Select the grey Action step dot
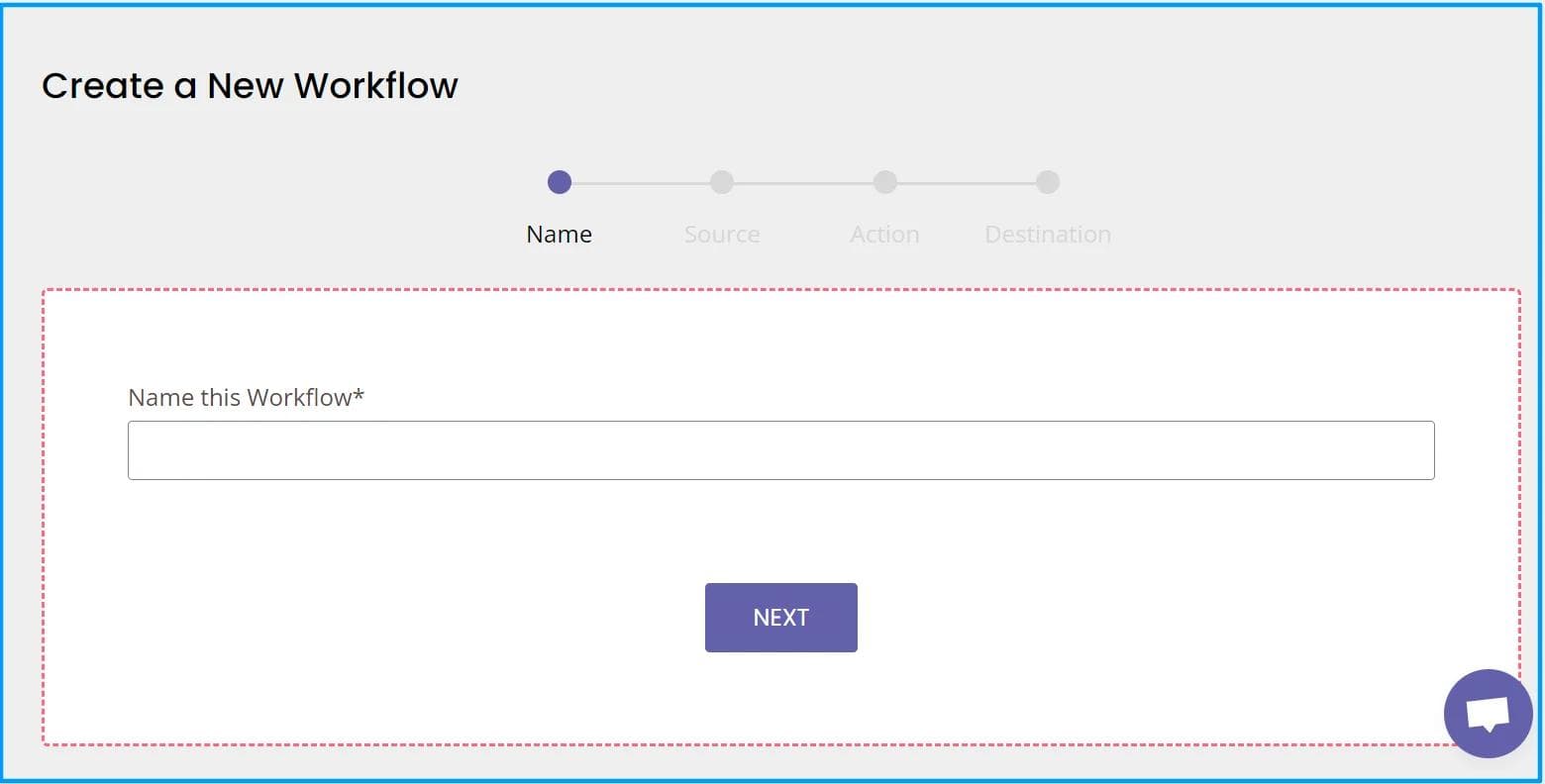 [x=885, y=182]
